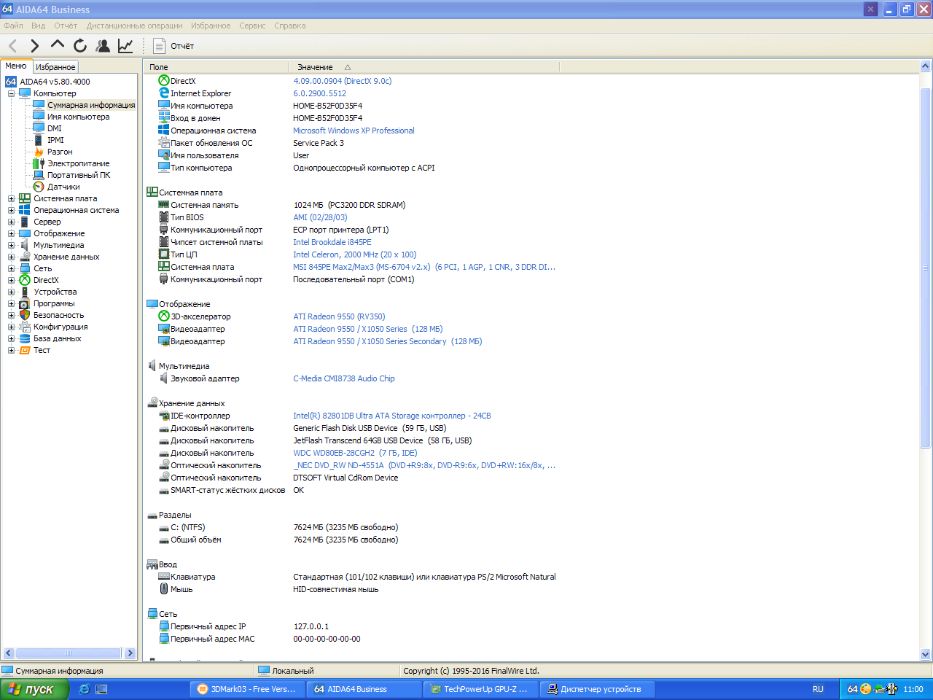The height and width of the screenshot is (700, 933).
Task: Expand the Хранение данных tree node
Action: tap(11, 257)
